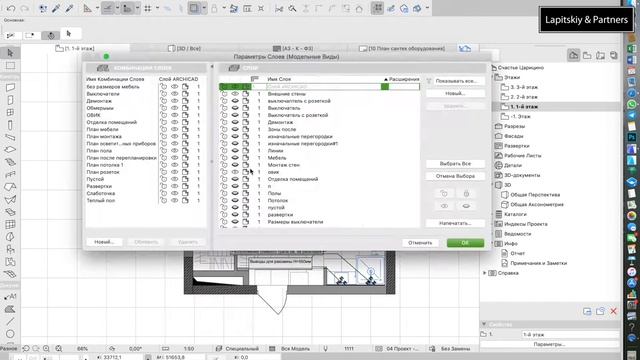The image size is (640, 360).
Task: Click the Redo arrow in the toolbar
Action: pos(24,8)
